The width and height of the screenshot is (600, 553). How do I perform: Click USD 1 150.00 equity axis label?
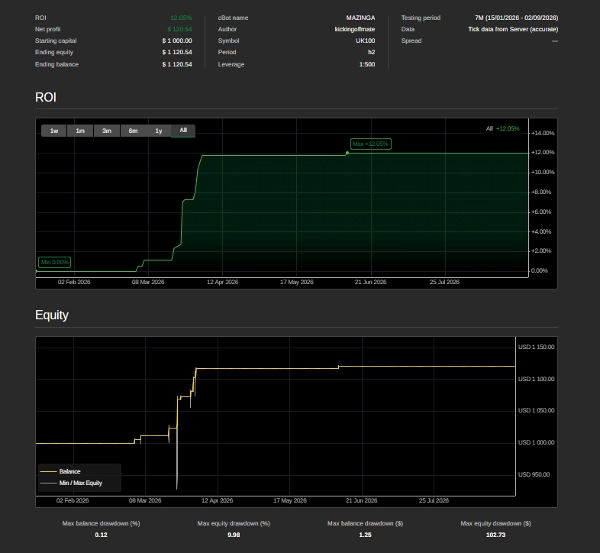[536, 347]
